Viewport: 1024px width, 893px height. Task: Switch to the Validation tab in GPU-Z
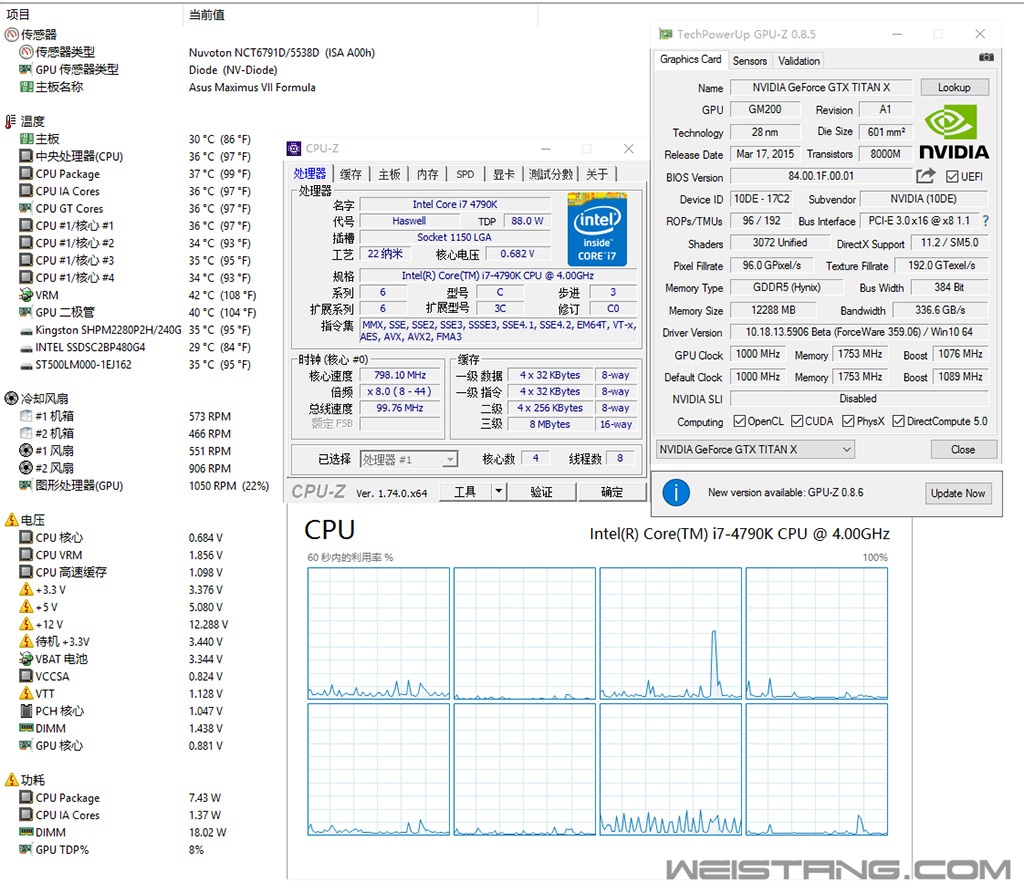pos(799,61)
